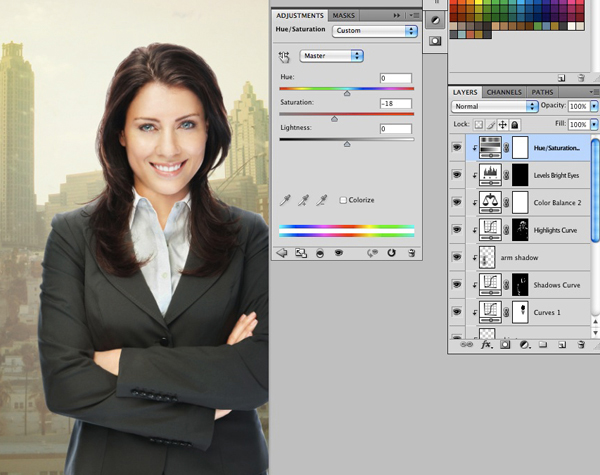Toggle visibility of arm shadow layer
Screen dimensions: 600x475
tap(457, 257)
